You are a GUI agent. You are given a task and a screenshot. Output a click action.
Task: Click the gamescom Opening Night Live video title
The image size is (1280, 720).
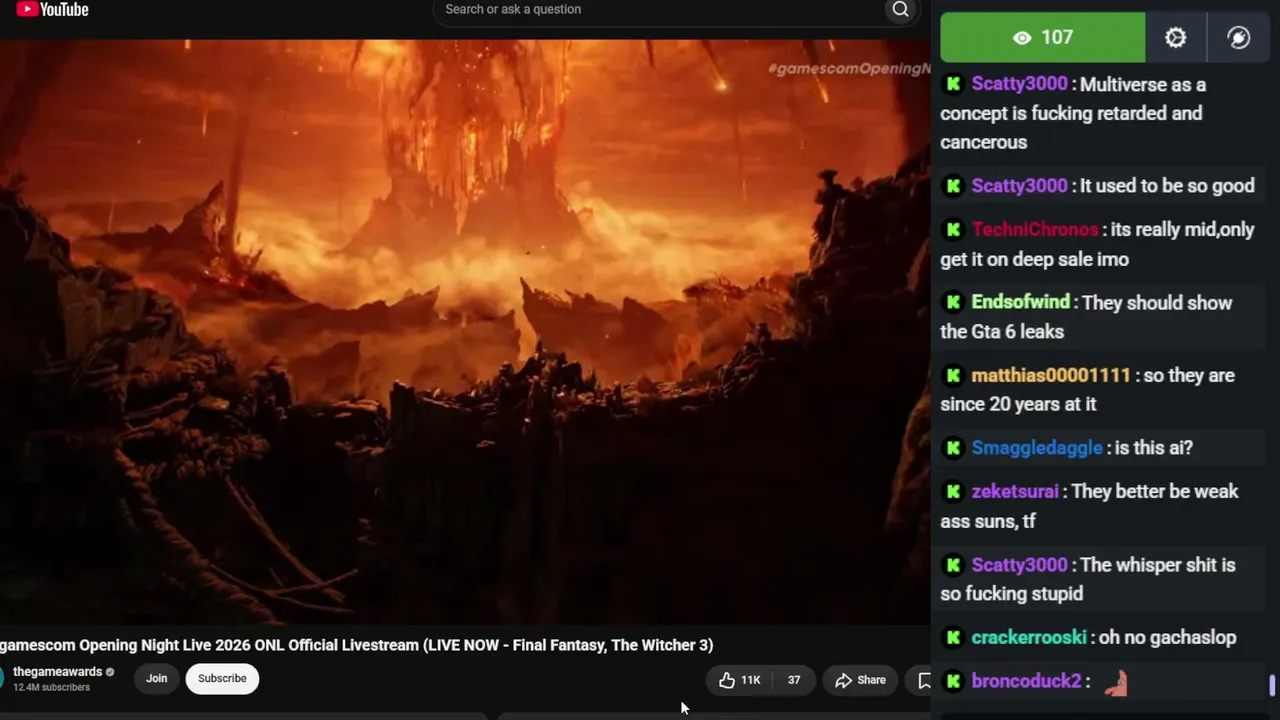click(x=357, y=645)
